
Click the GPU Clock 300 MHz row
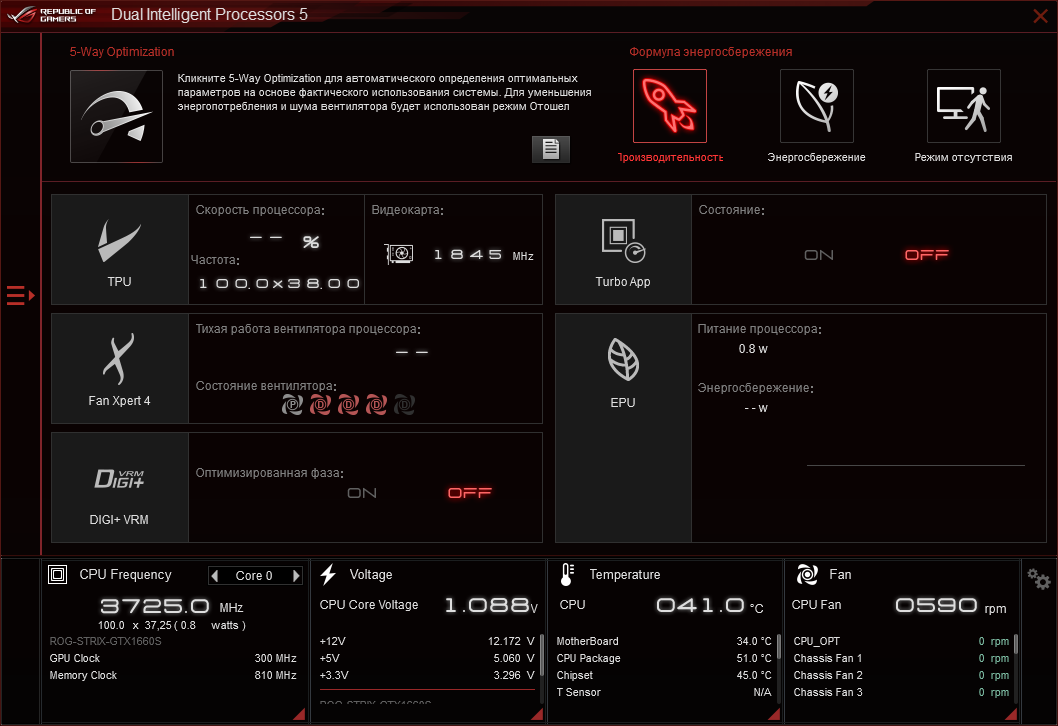[173, 659]
